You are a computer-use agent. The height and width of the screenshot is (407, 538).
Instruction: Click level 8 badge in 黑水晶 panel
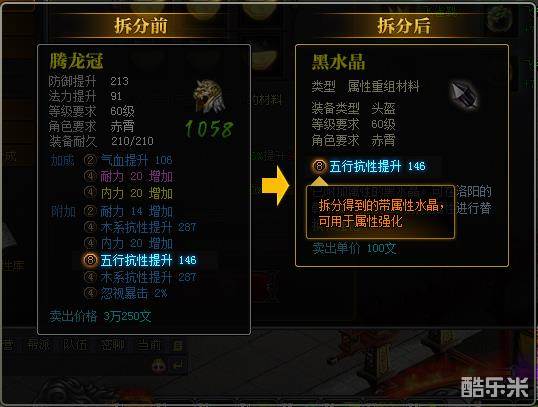[x=319, y=166]
